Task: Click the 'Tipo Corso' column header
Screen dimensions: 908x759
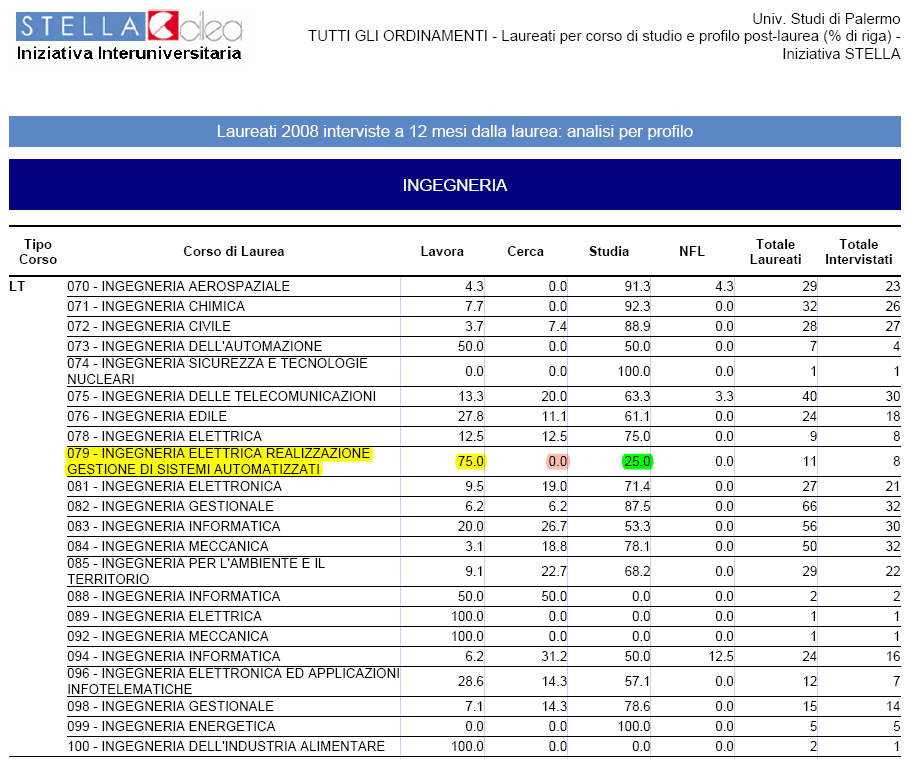Action: pos(38,252)
